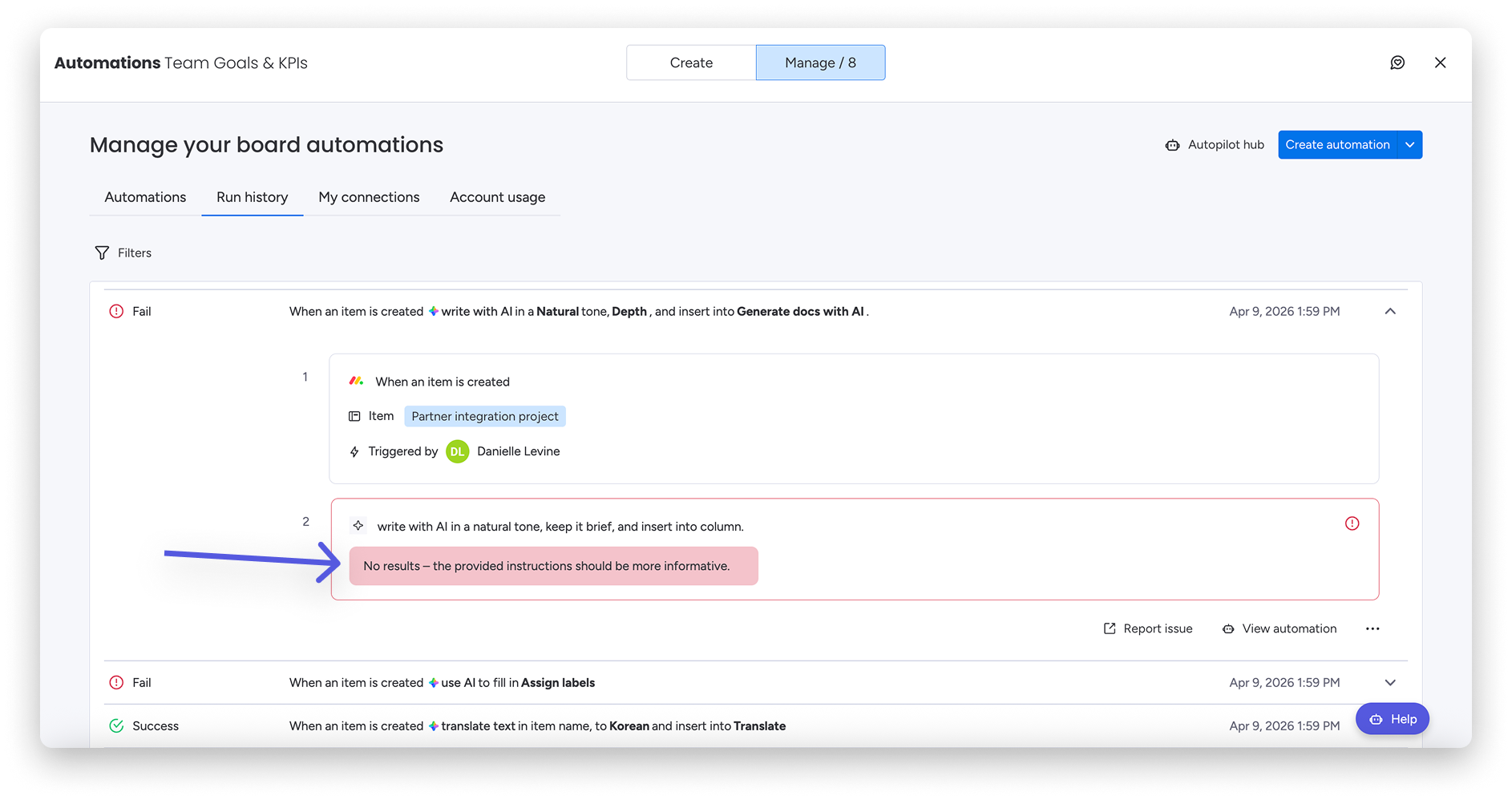Select the Manage / 8 toggle
Screen dimensions: 1512x800
820,63
